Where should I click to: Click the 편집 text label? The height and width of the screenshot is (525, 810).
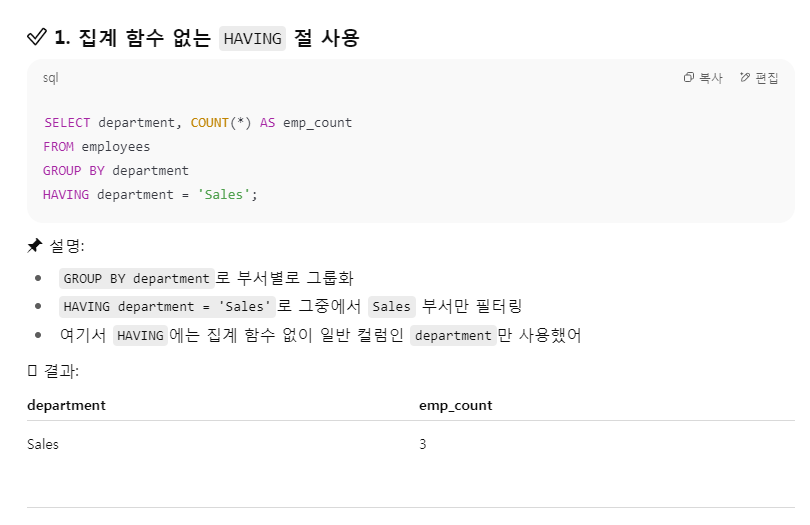click(x=767, y=78)
